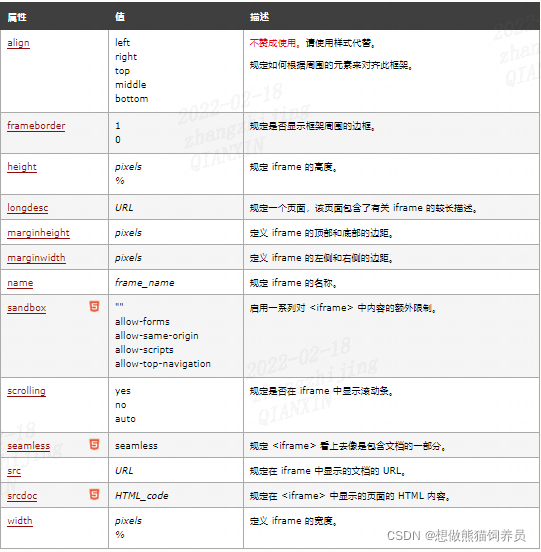Select the 描述 column header
Screen dimensions: 541x552
coord(259,17)
